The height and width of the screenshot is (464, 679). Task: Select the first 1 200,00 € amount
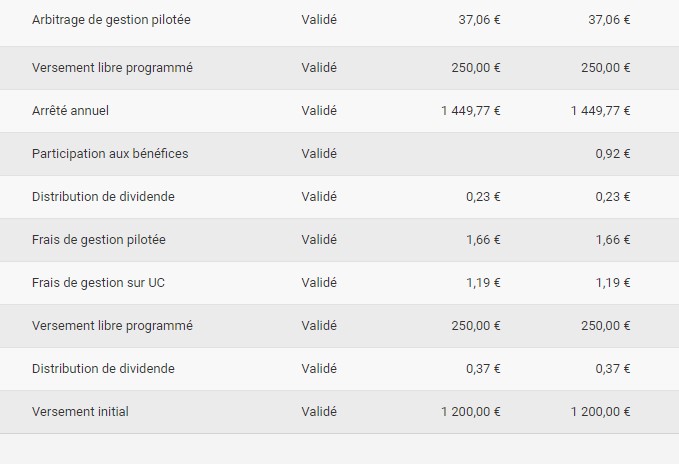coord(470,412)
